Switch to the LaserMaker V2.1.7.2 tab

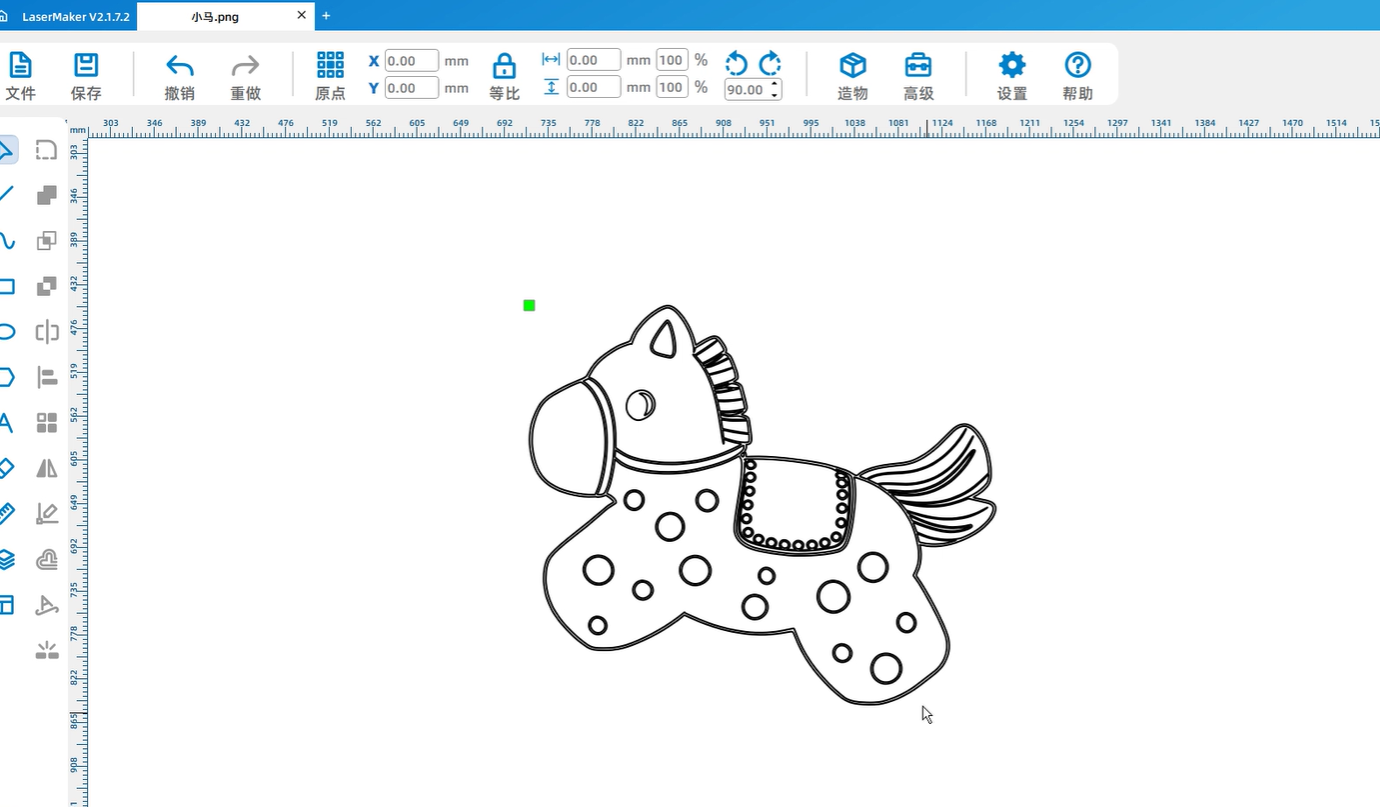[x=75, y=16]
